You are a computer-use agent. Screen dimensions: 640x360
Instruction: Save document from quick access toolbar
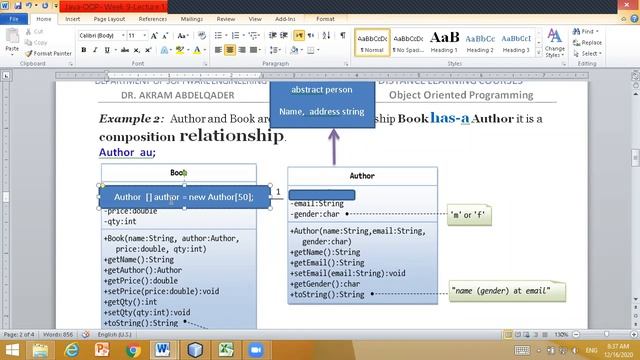[18, 6]
